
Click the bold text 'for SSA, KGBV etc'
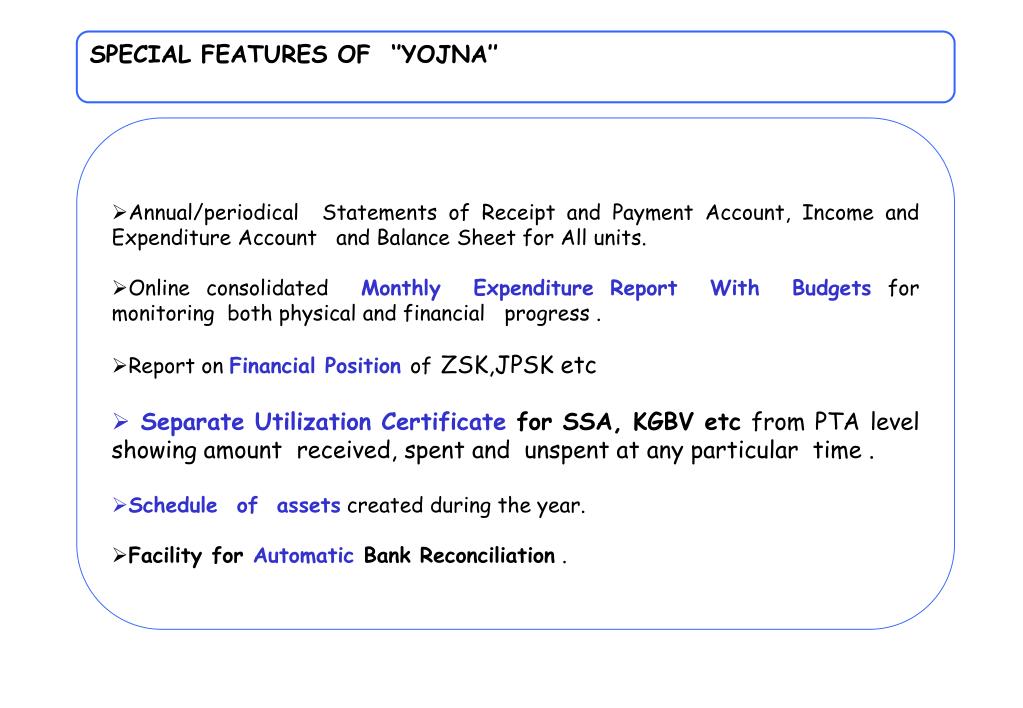tap(628, 422)
